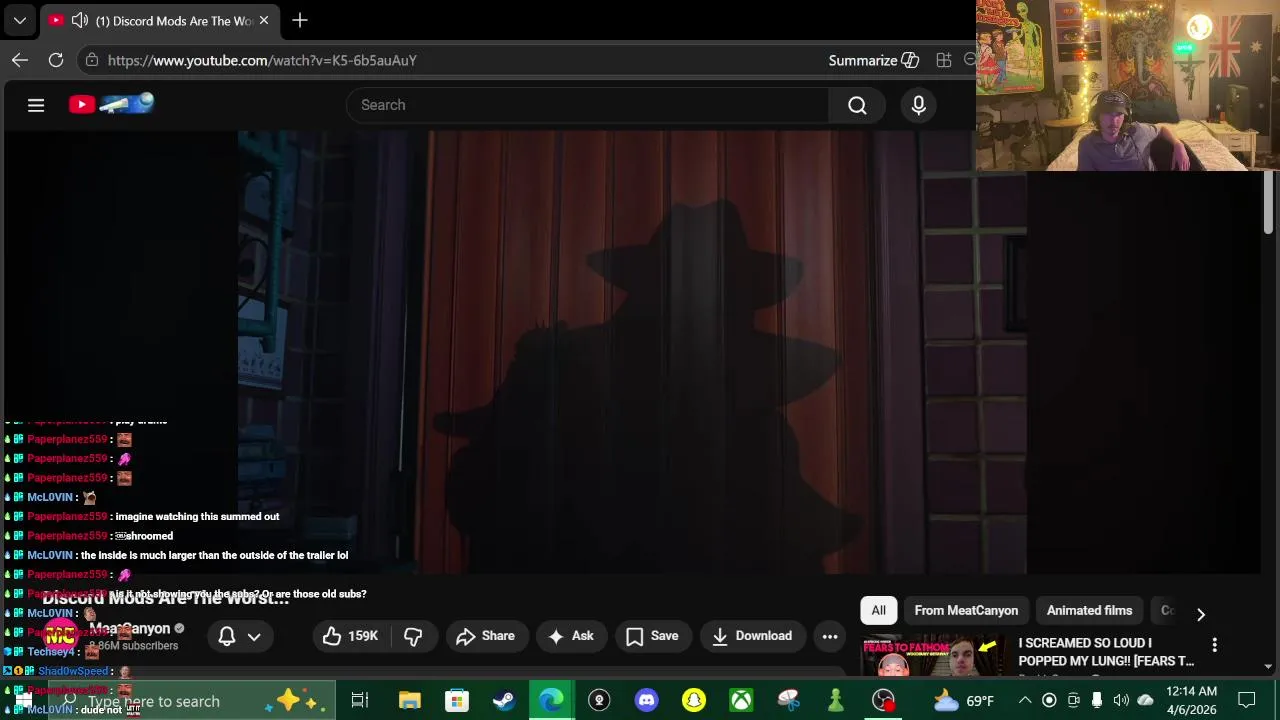Select the All filter chip

878,611
